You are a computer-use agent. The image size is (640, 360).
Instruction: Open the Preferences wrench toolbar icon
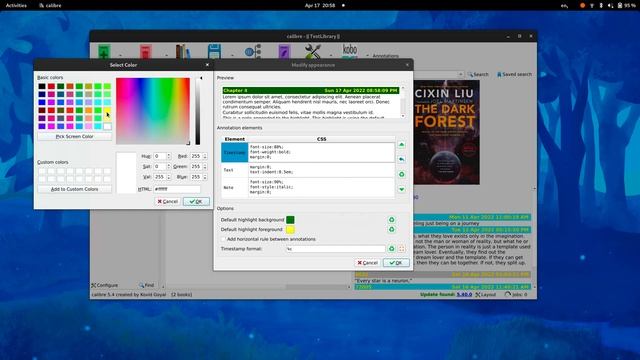pos(313,52)
